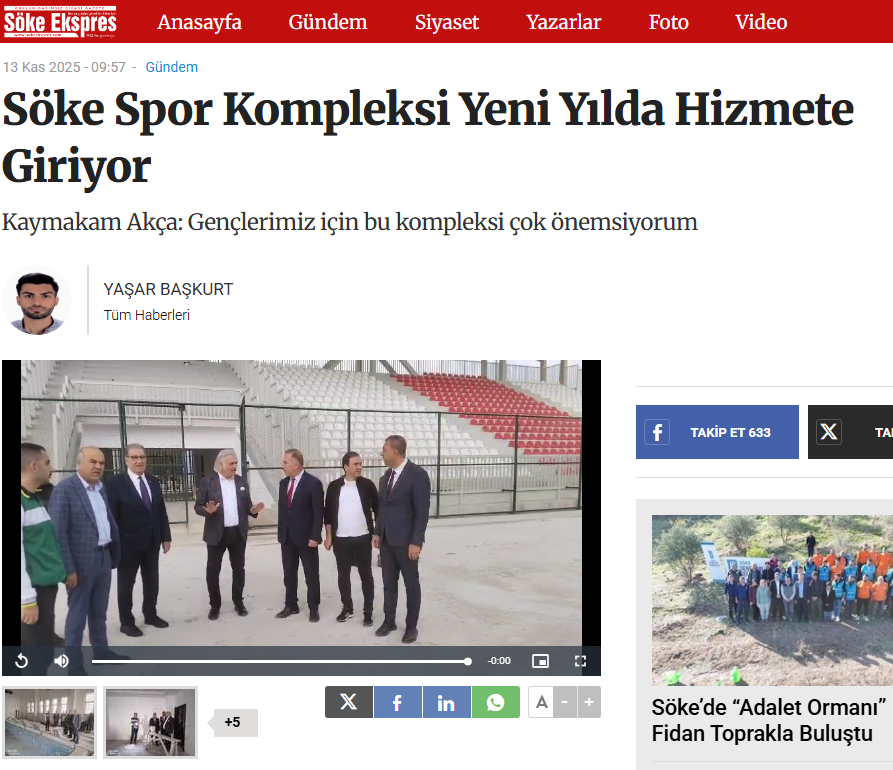The height and width of the screenshot is (770, 893).
Task: Click the Söke Ekspres logo
Action: point(60,22)
